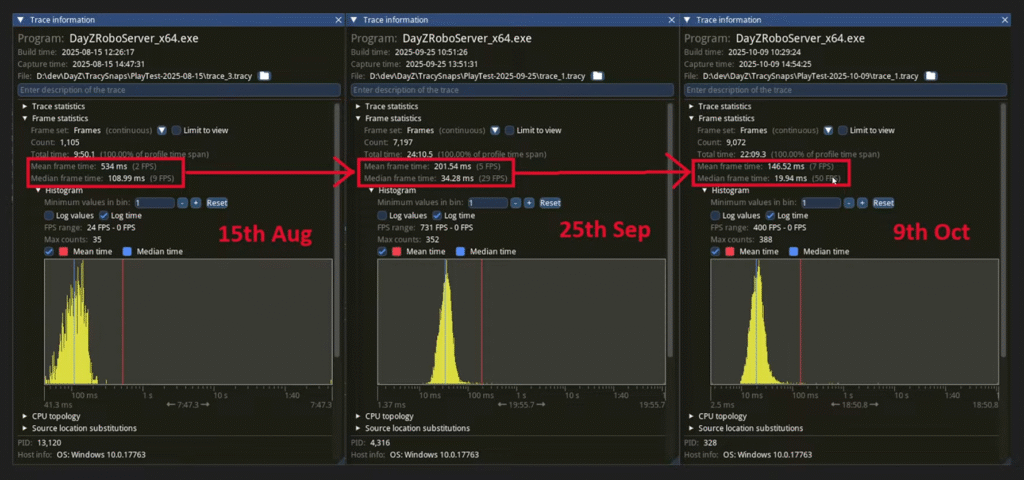Screen dimensions: 1024x480
Task: Click Reset button in the 9th Oct histogram
Action: [882, 203]
